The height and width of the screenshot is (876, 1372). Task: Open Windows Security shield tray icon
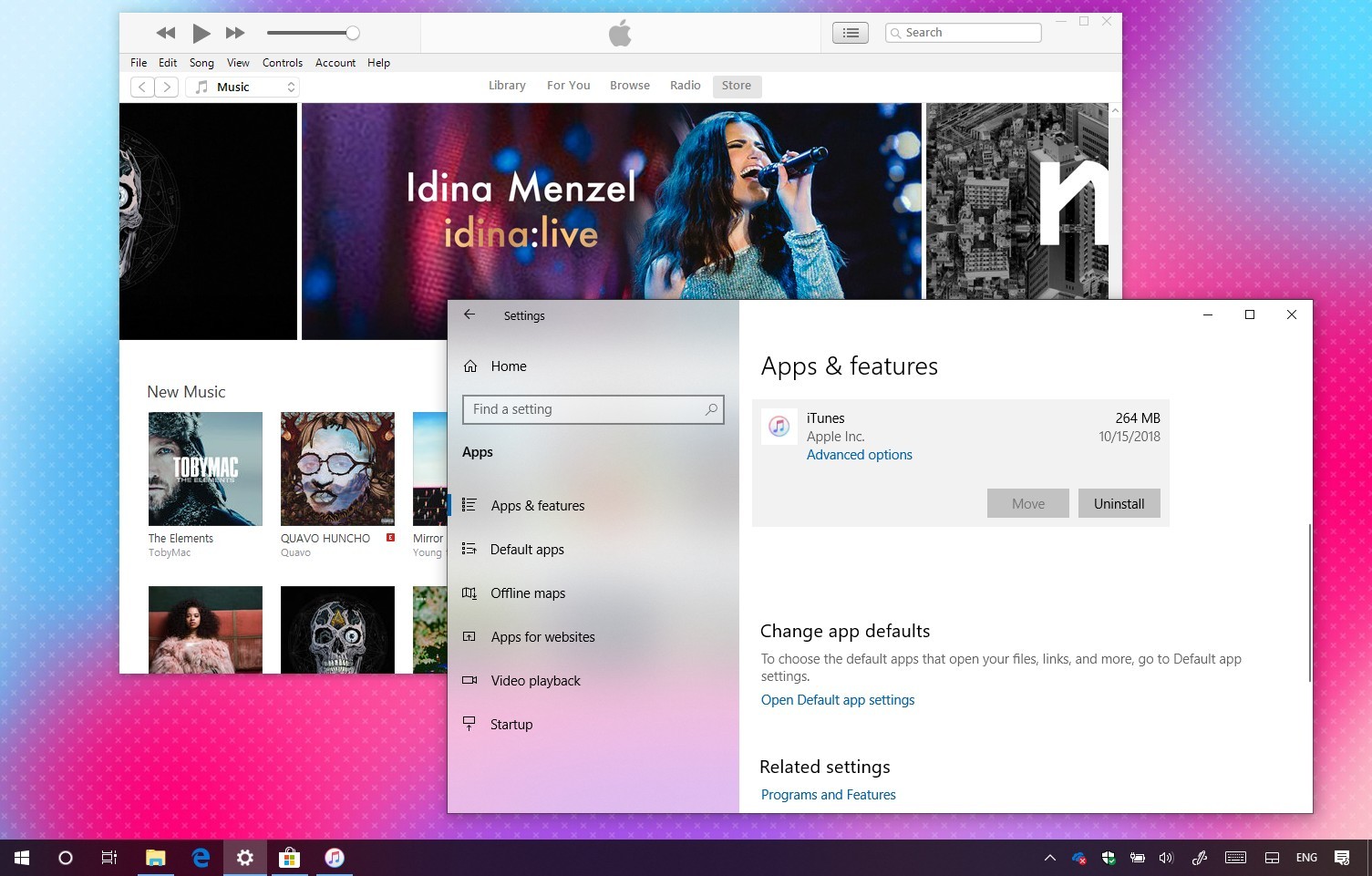click(1109, 858)
